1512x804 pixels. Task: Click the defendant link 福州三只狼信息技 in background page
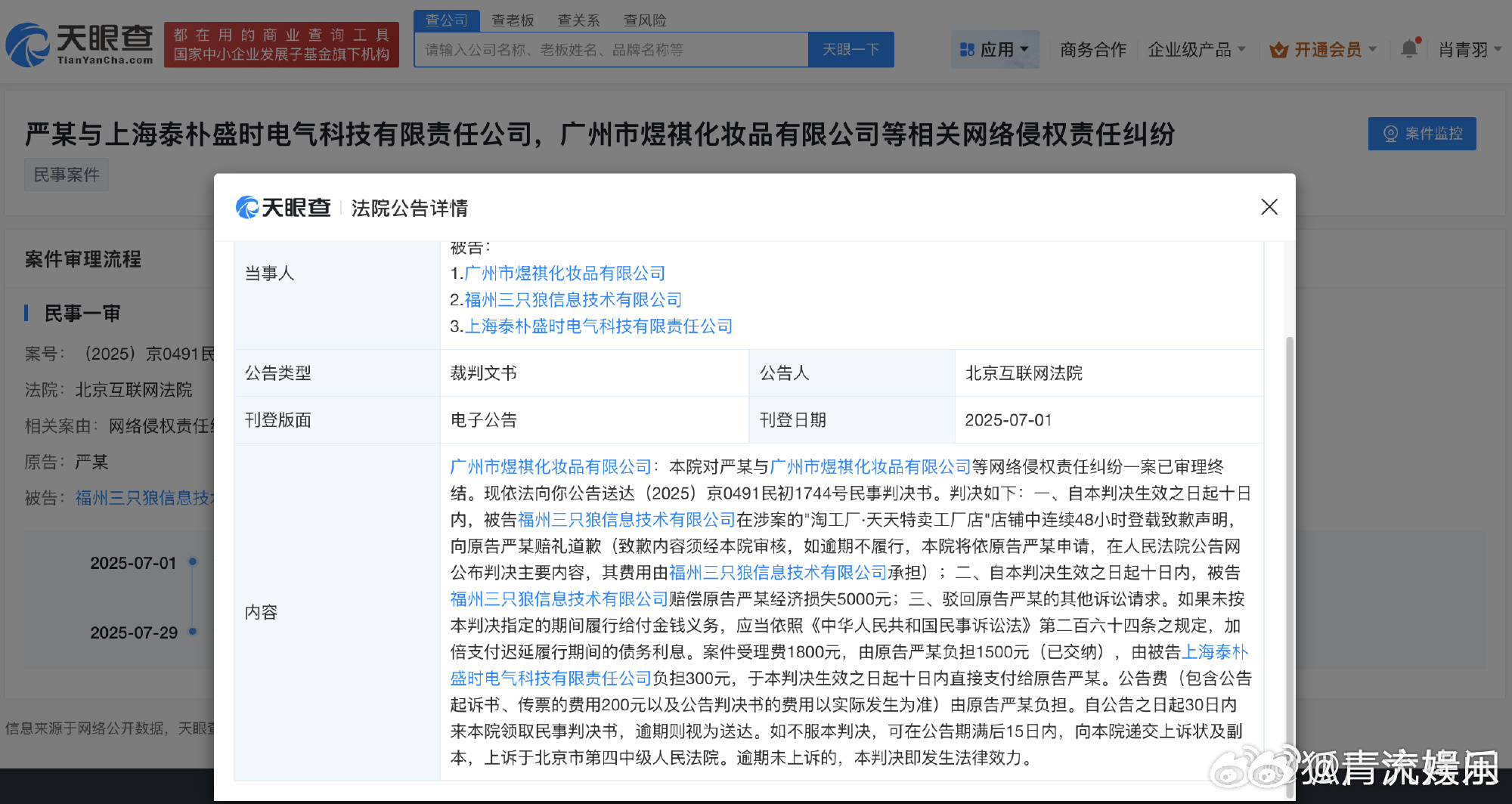pyautogui.click(x=144, y=498)
